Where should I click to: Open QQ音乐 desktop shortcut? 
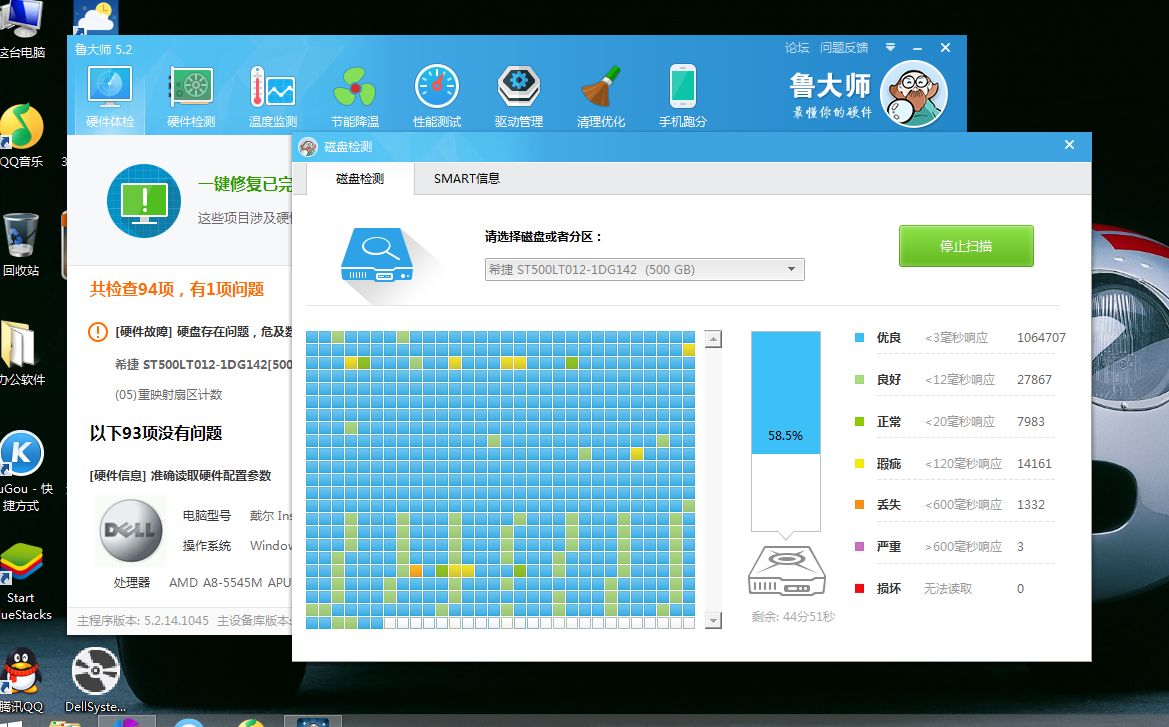click(x=22, y=136)
